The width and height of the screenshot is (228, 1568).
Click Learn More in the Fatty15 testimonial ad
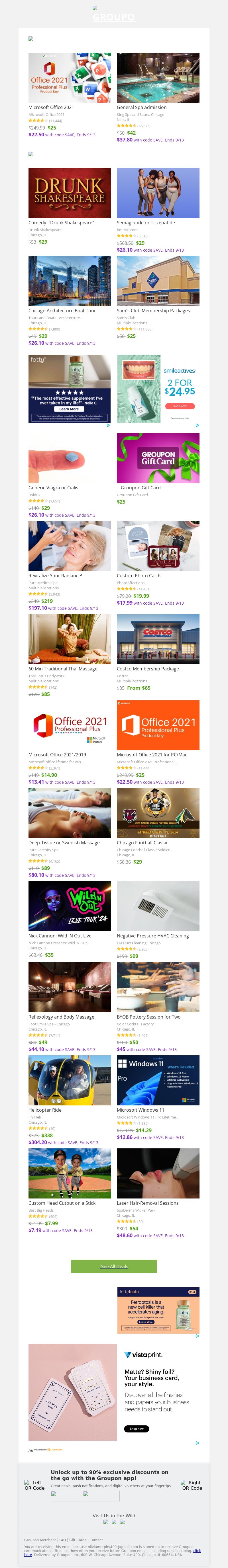pos(69,409)
